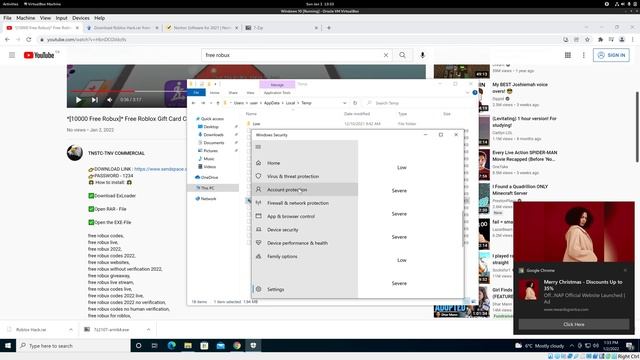Click the Click Here ad button
The height and width of the screenshot is (360, 640).
click(x=574, y=324)
